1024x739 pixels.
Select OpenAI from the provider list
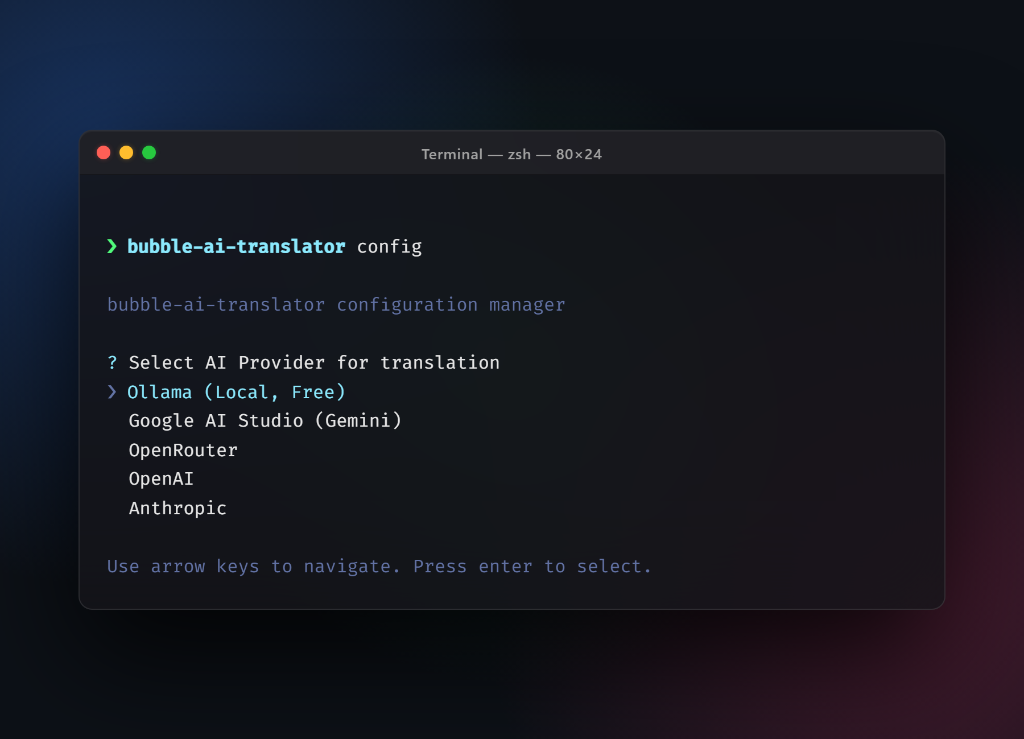coord(161,479)
